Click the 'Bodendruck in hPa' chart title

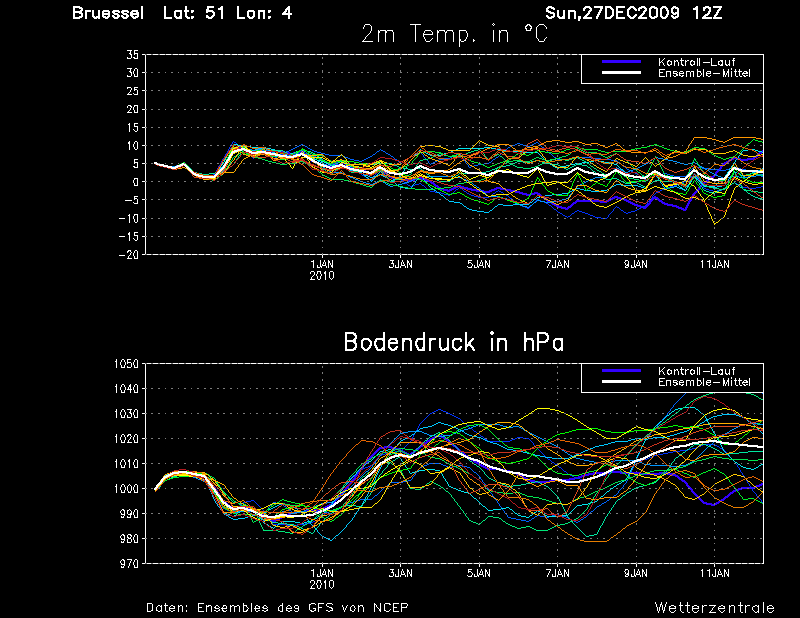(454, 342)
